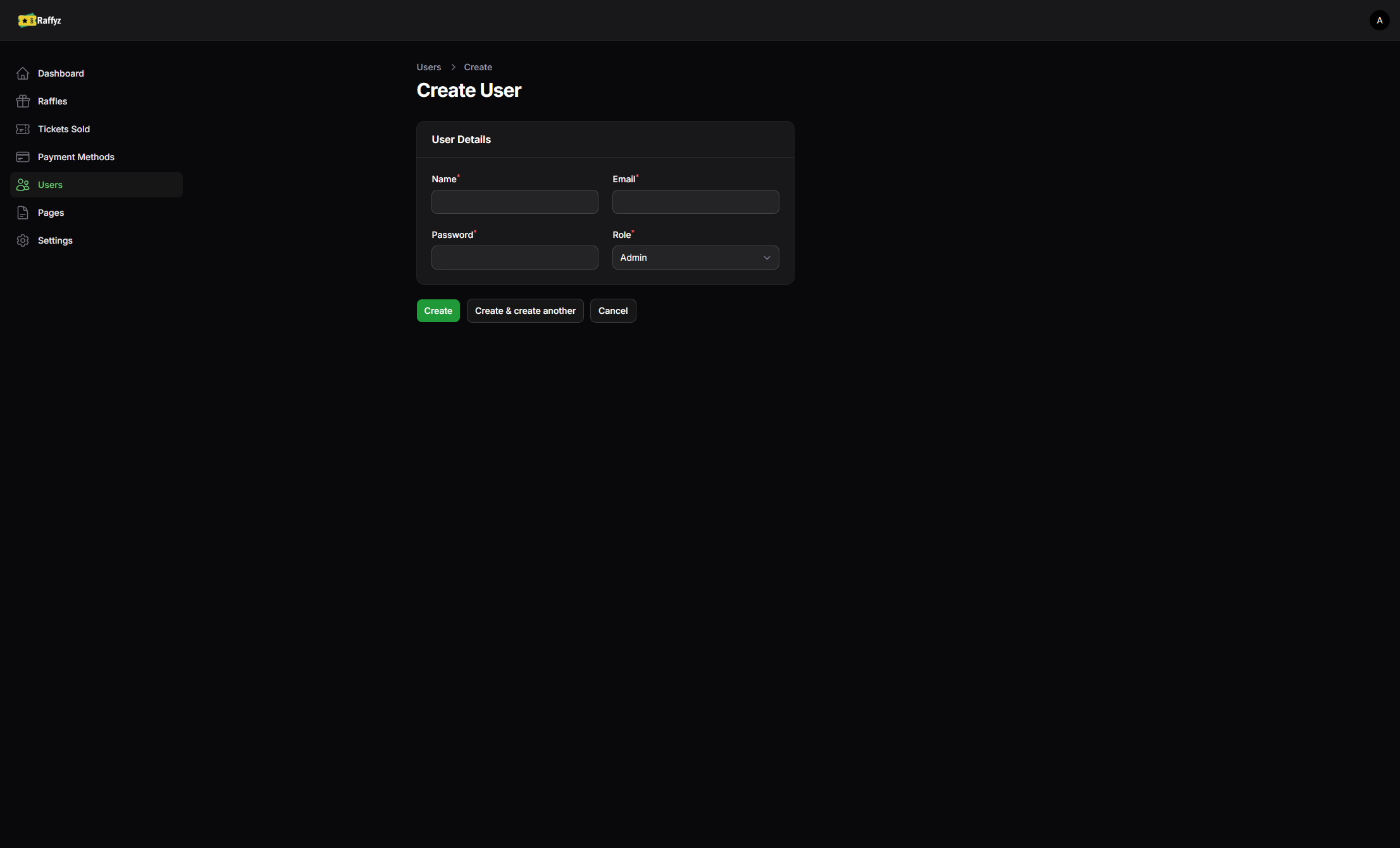The image size is (1400, 848).
Task: Follow the Users breadcrumb link
Action: point(428,67)
